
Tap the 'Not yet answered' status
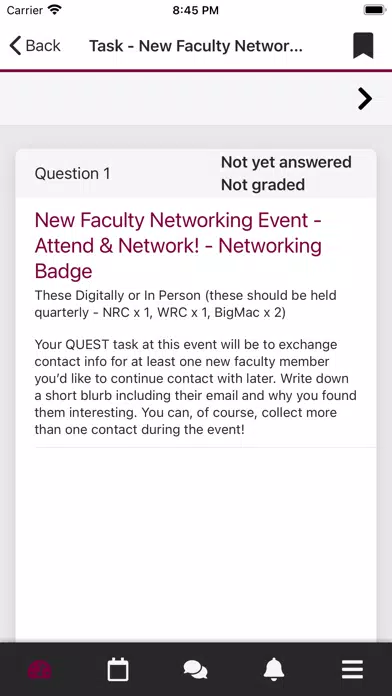point(286,162)
